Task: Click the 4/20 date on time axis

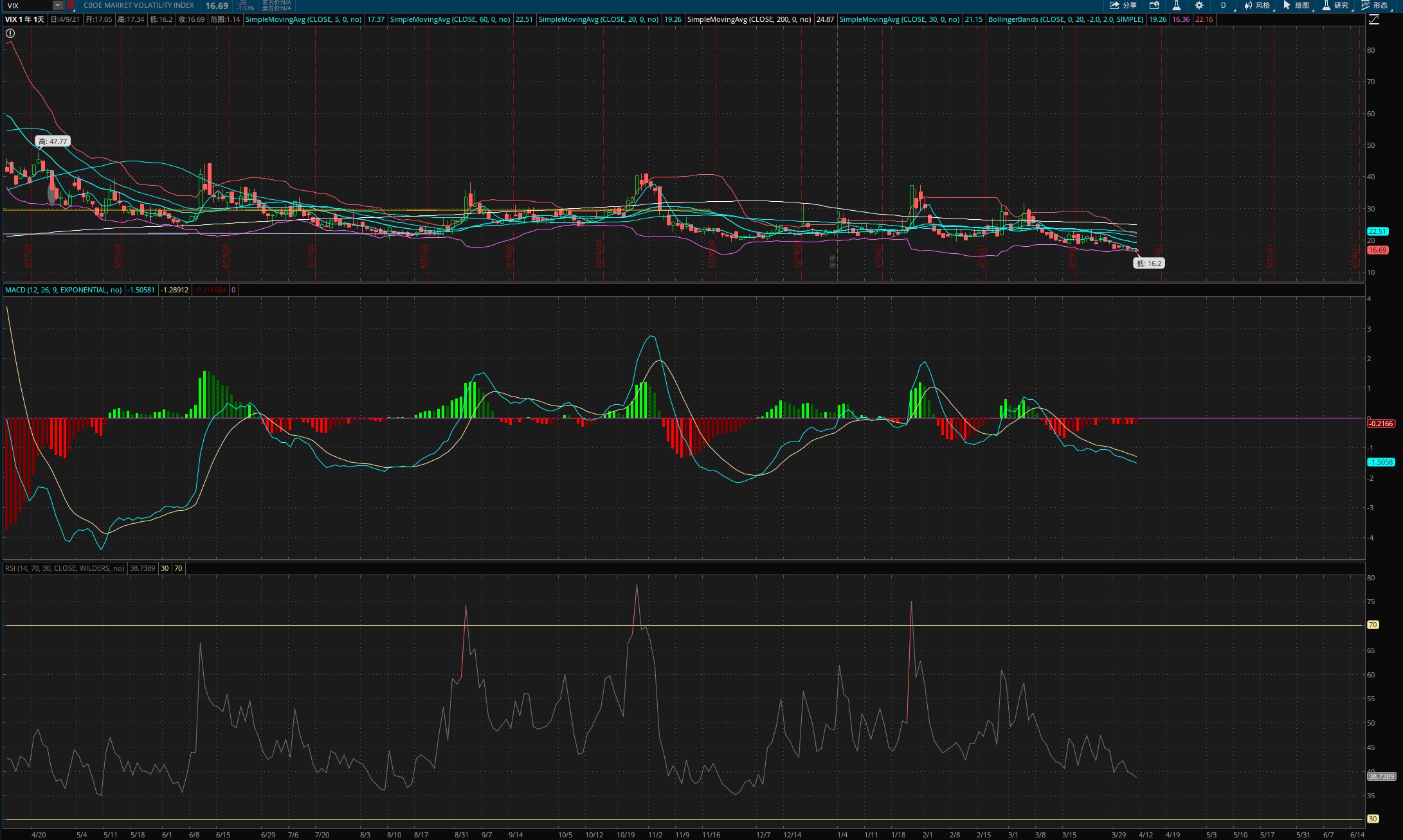Action: [x=39, y=835]
